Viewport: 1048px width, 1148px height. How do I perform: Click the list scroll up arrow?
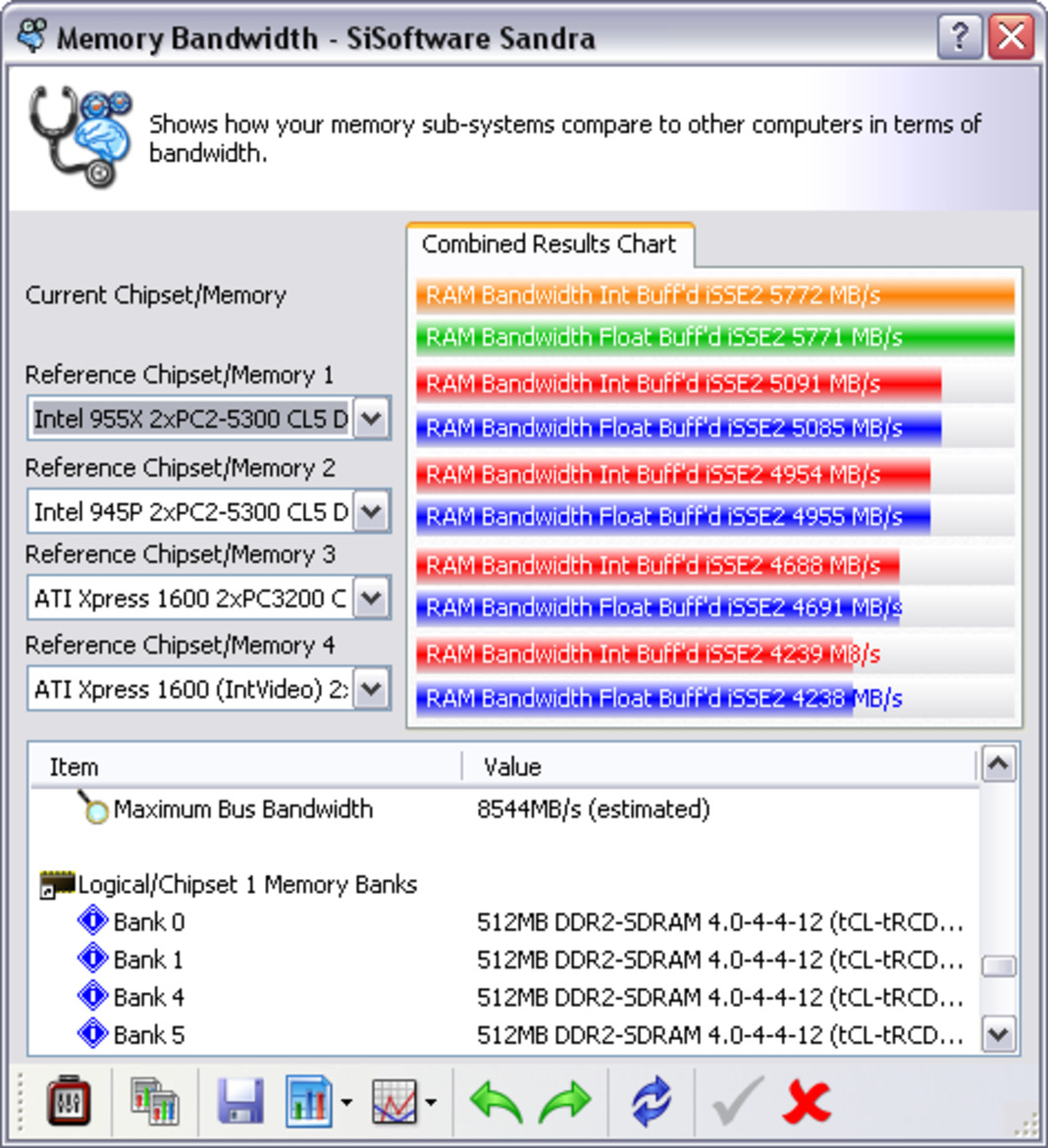tap(999, 764)
